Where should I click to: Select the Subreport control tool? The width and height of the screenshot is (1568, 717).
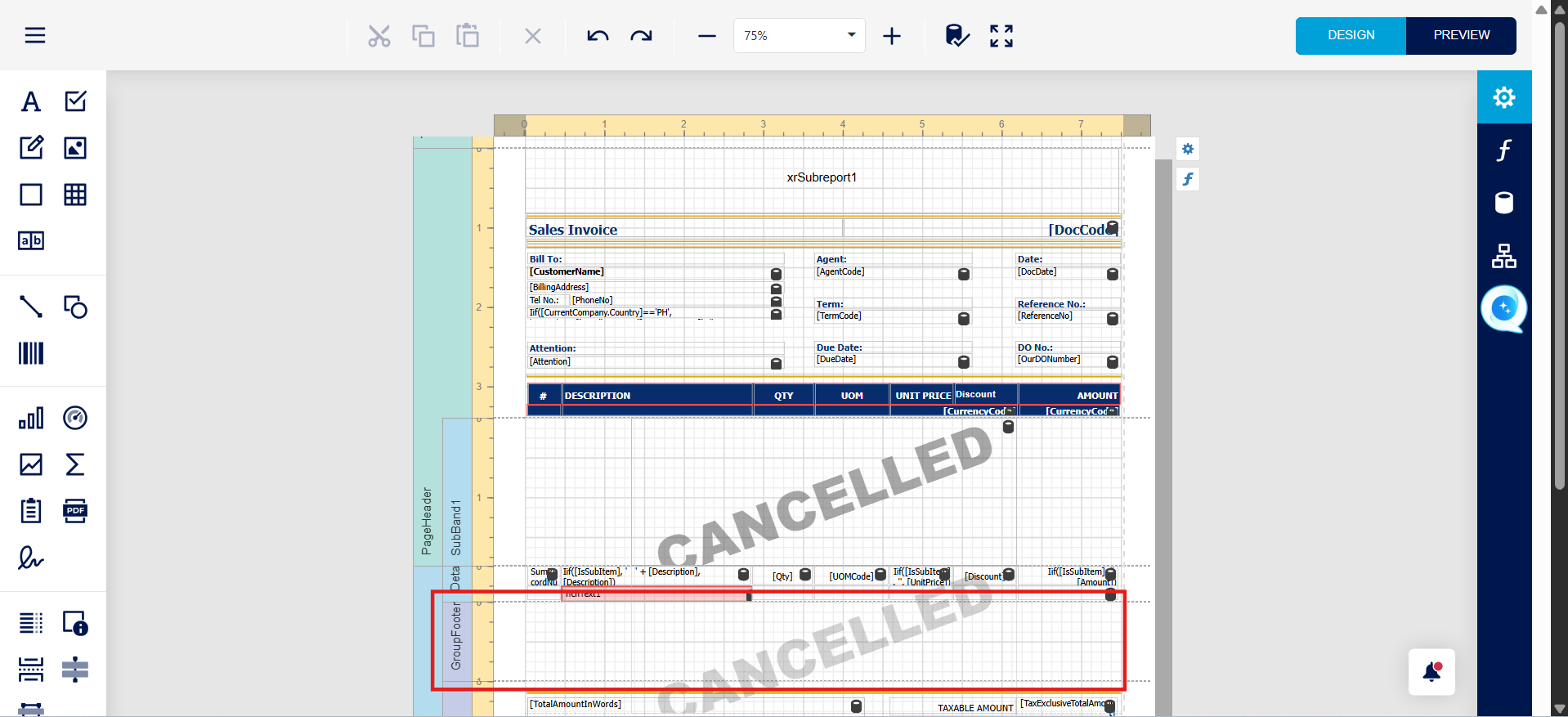point(31,511)
